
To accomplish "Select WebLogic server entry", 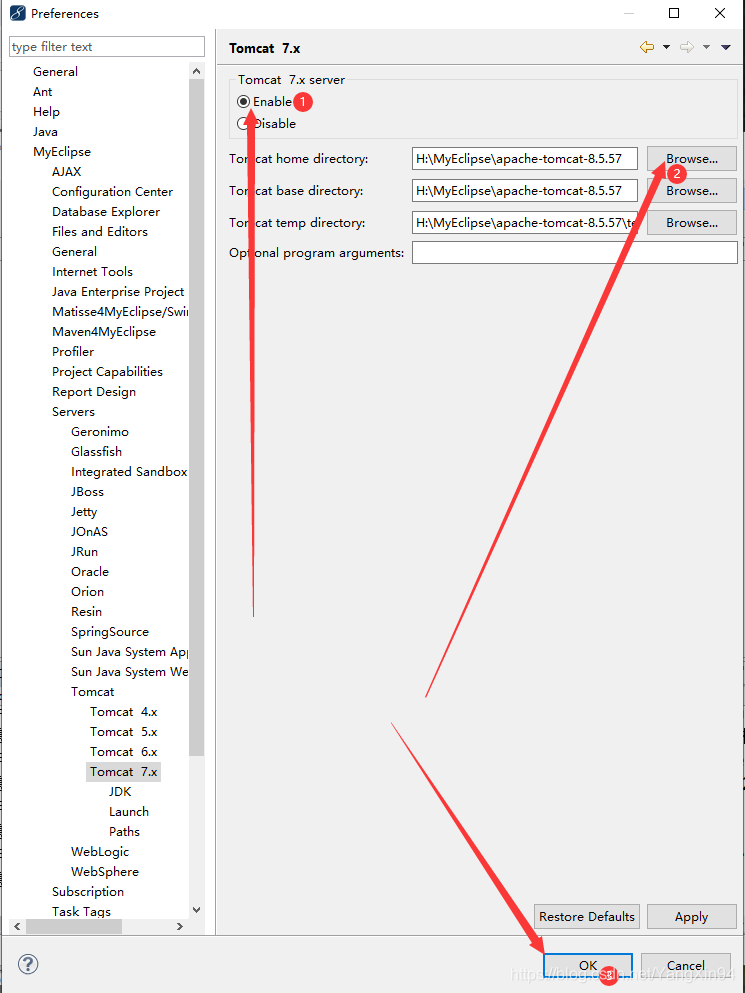I will pos(99,852).
